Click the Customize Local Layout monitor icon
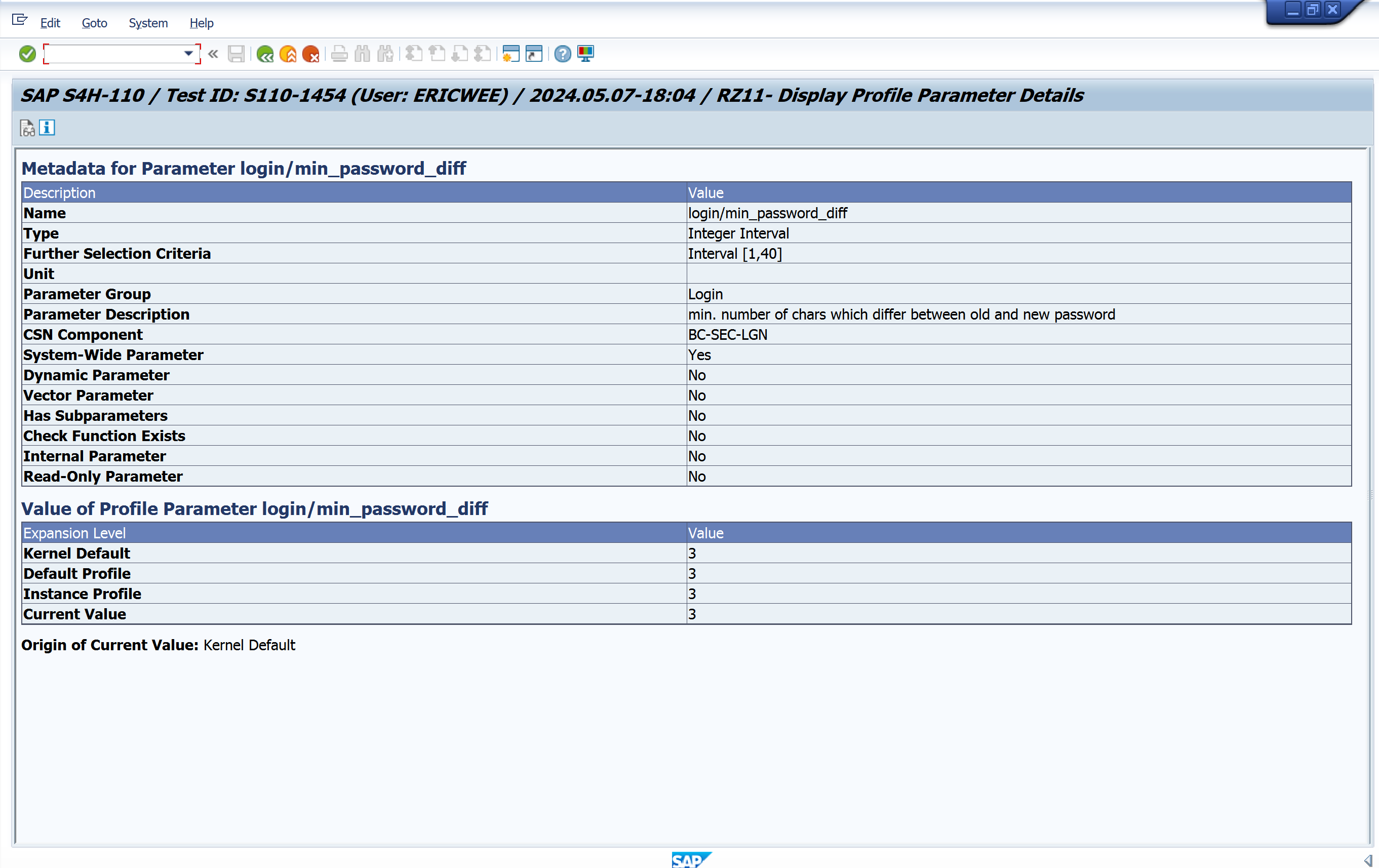The height and width of the screenshot is (868, 1379). [x=585, y=54]
